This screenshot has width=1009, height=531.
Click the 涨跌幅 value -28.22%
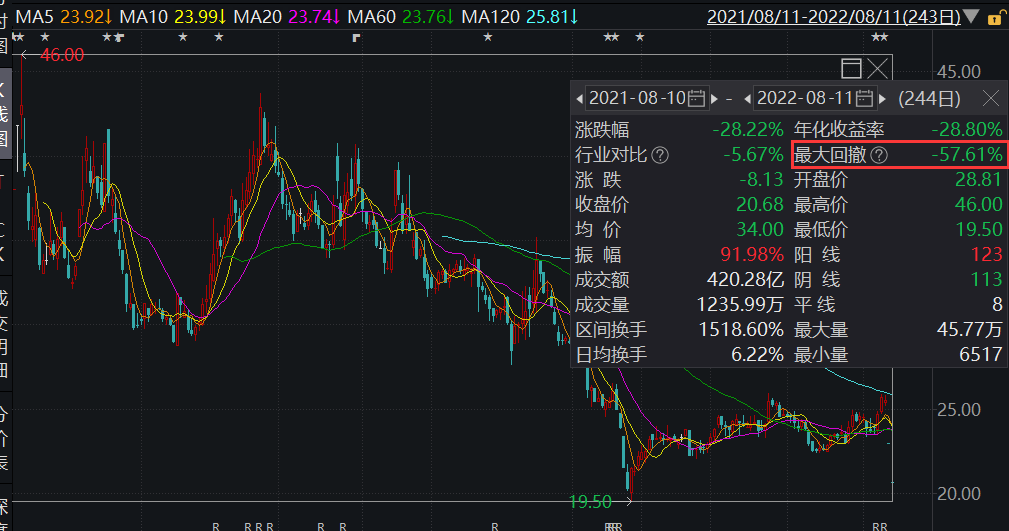click(748, 129)
